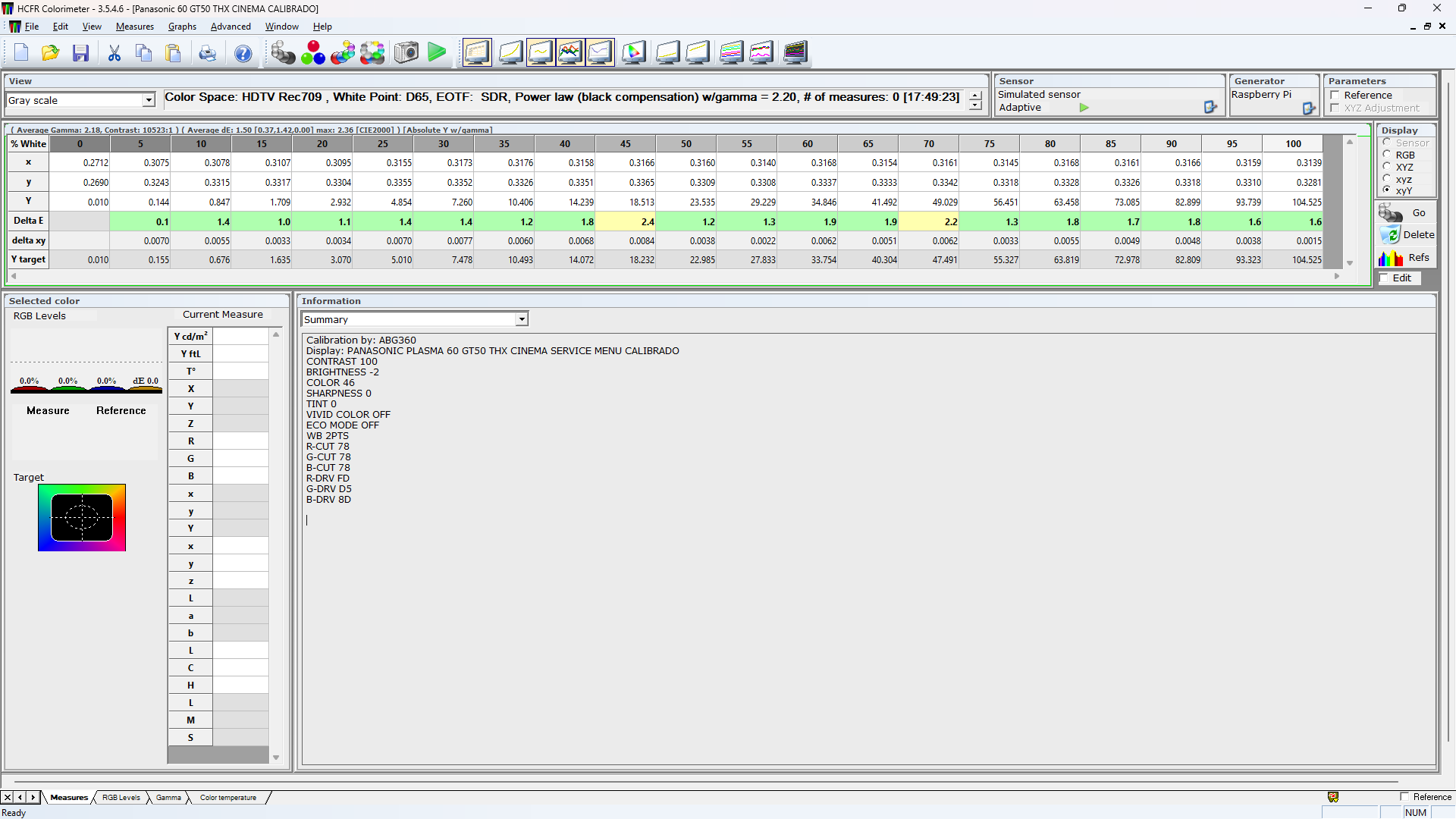Switch to the RGB Levels tab
Viewport: 1456px width, 819px height.
point(121,798)
